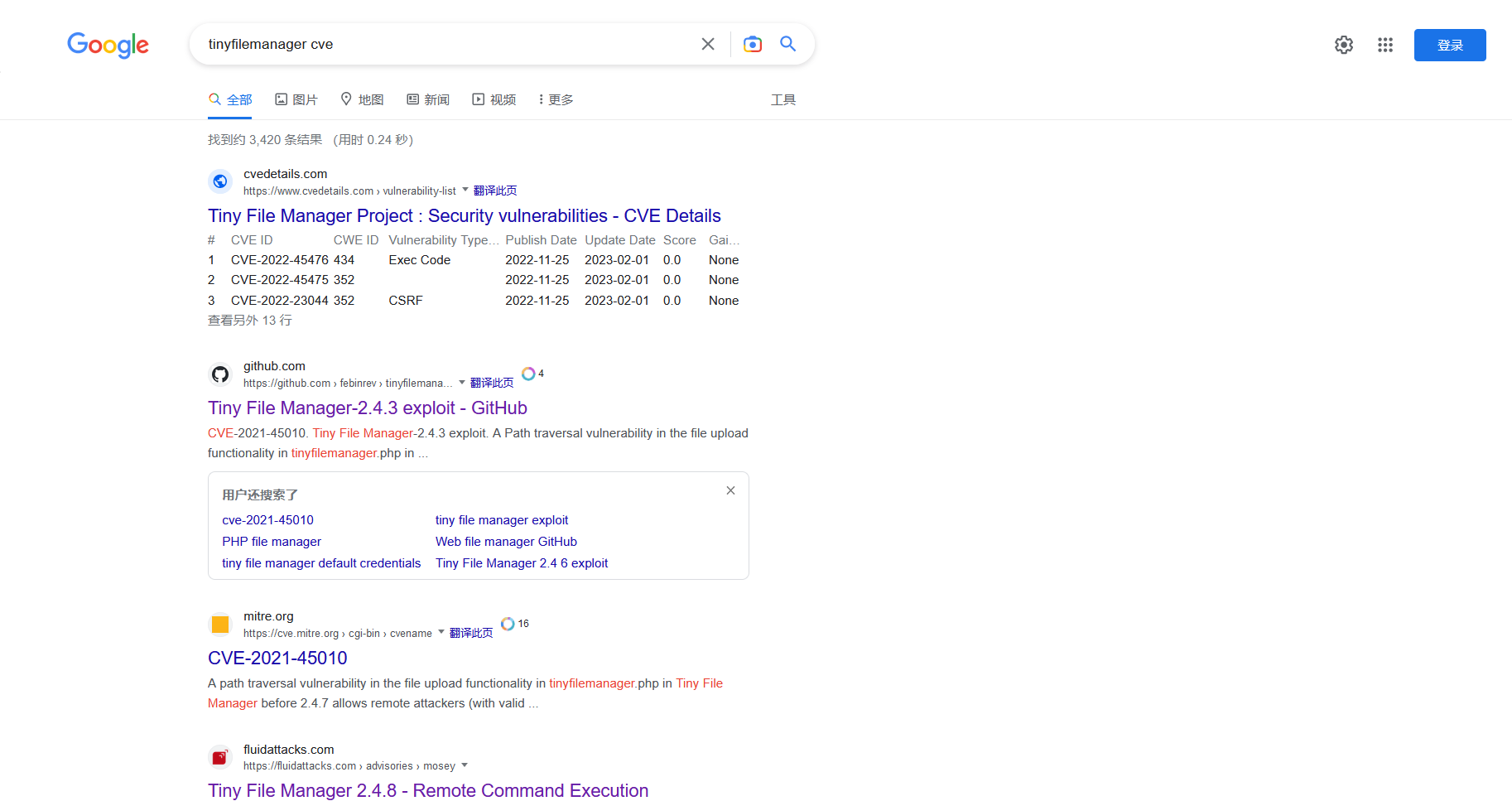Clear the search box with X icon
The height and width of the screenshot is (801, 1512).
(x=708, y=44)
